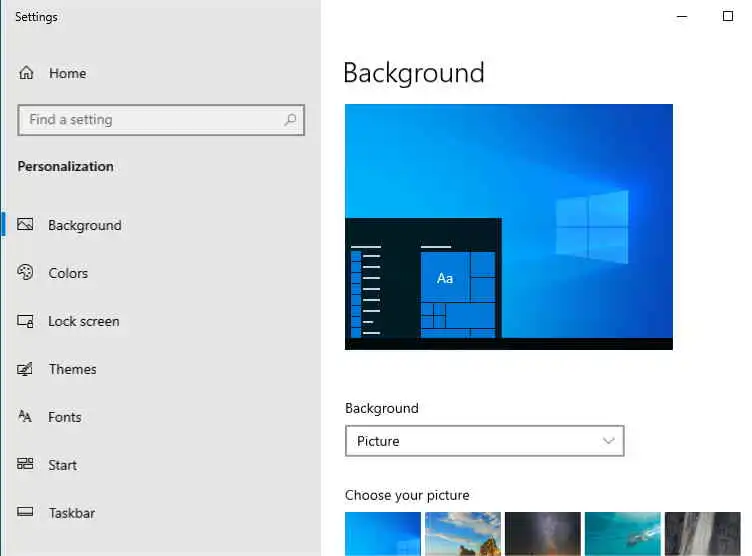Viewport: 752px width, 556px height.
Task: Choose the night sky wallpaper thumbnail
Action: (543, 533)
